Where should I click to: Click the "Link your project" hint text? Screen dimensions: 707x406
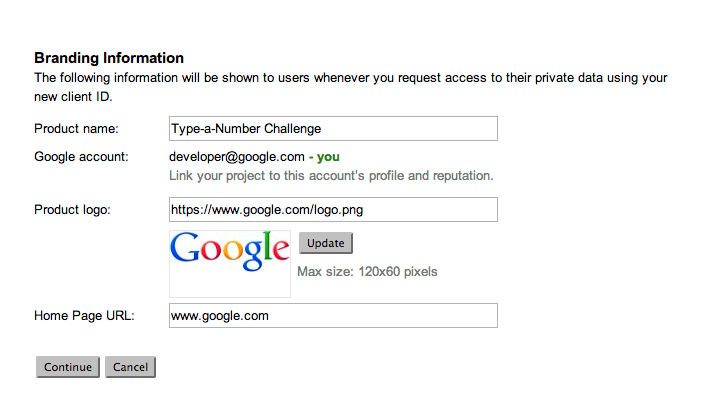[x=331, y=176]
